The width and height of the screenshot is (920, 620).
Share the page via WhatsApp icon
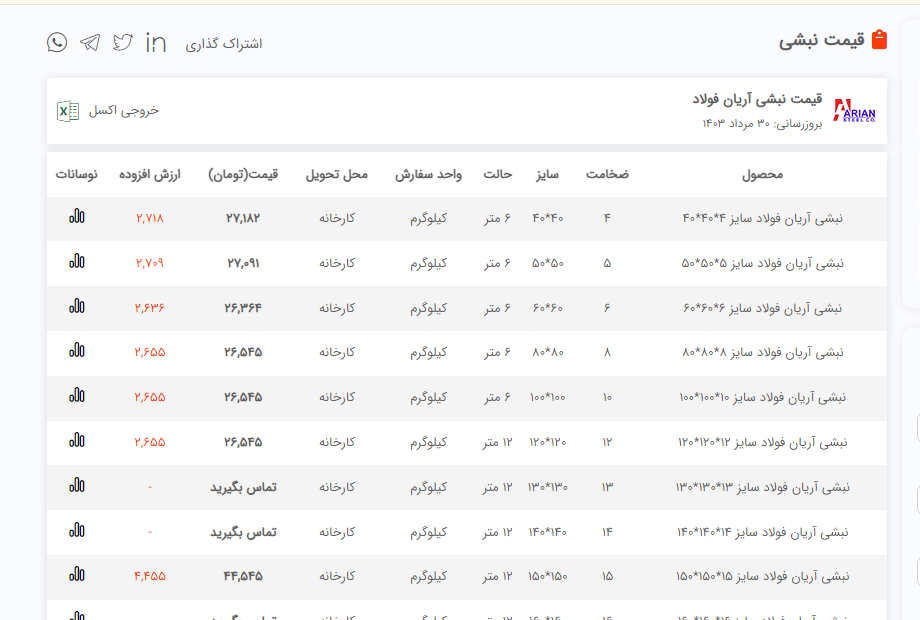57,42
